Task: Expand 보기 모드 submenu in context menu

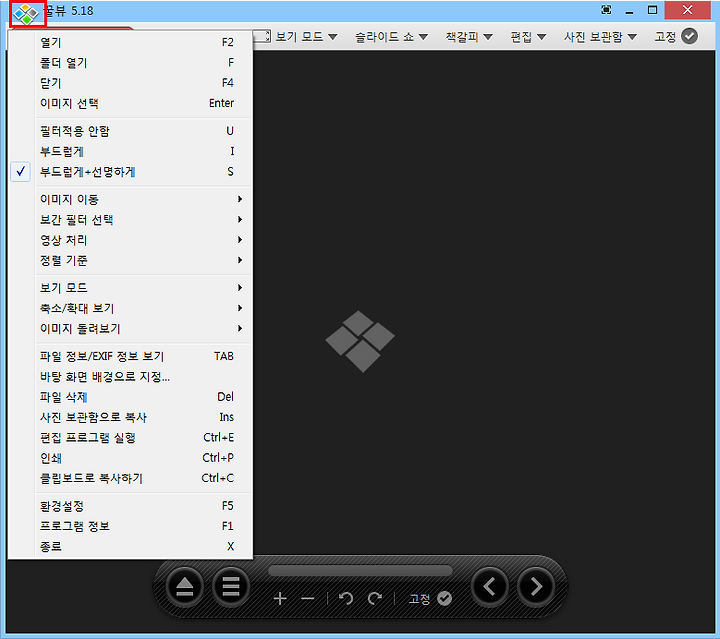Action: pos(130,288)
